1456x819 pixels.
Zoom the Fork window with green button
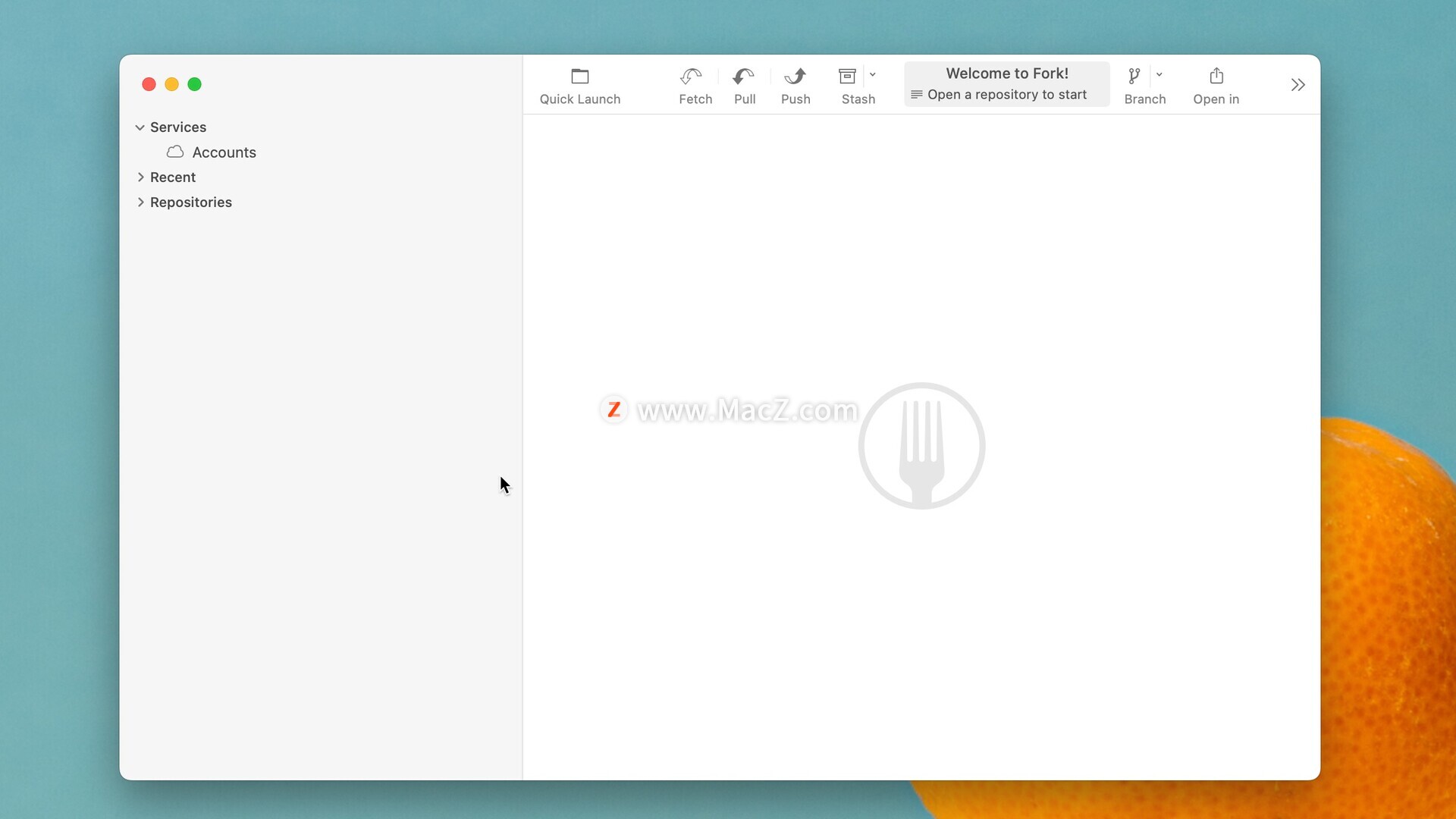tap(194, 84)
